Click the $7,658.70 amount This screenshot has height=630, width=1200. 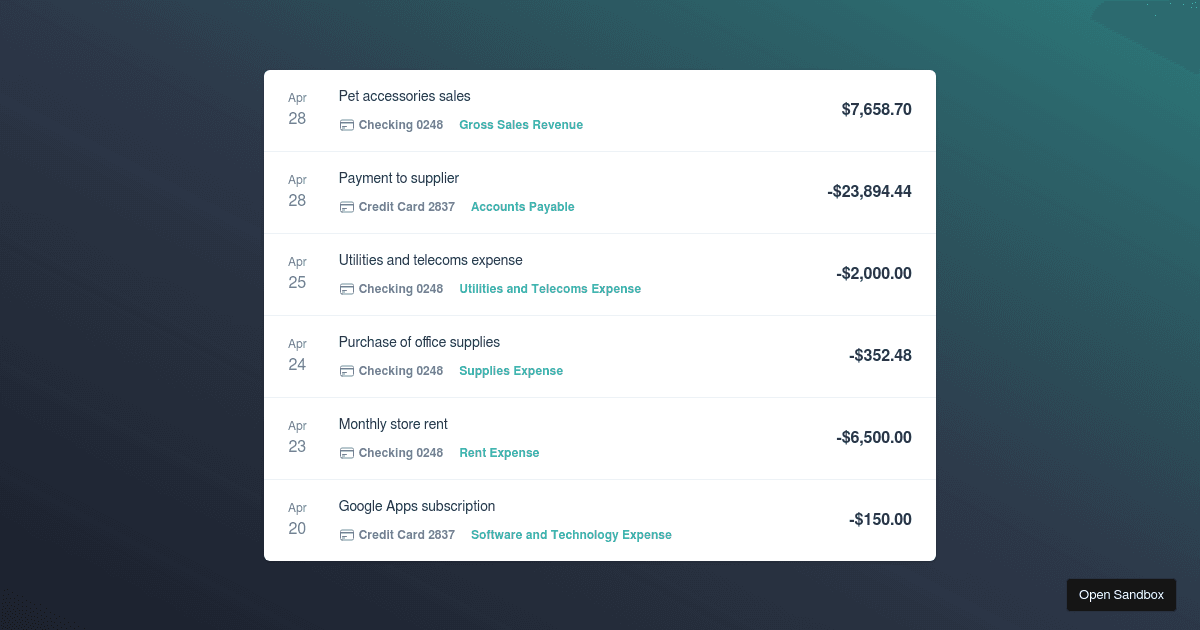(876, 110)
